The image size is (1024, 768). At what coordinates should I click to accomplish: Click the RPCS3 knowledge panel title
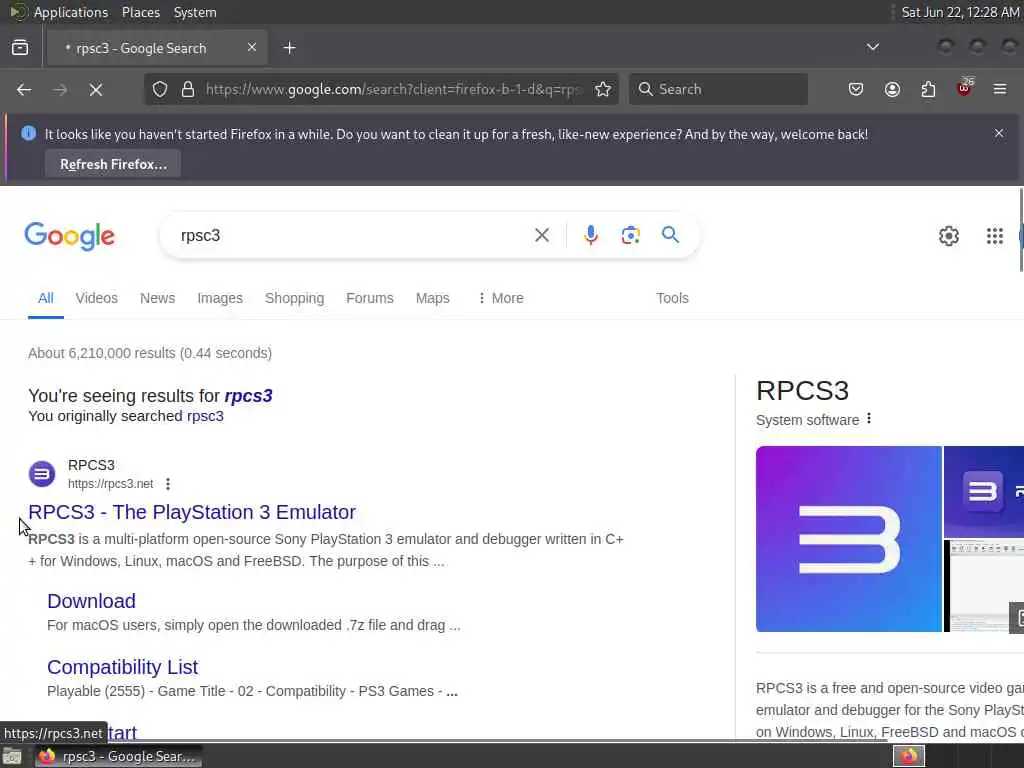tap(802, 391)
